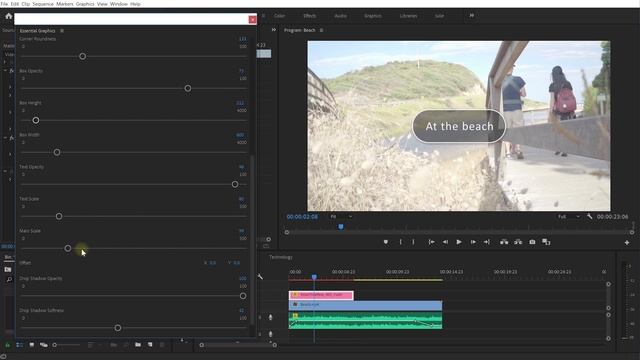Export a frame with the camera icon
The image size is (640, 360).
[532, 242]
